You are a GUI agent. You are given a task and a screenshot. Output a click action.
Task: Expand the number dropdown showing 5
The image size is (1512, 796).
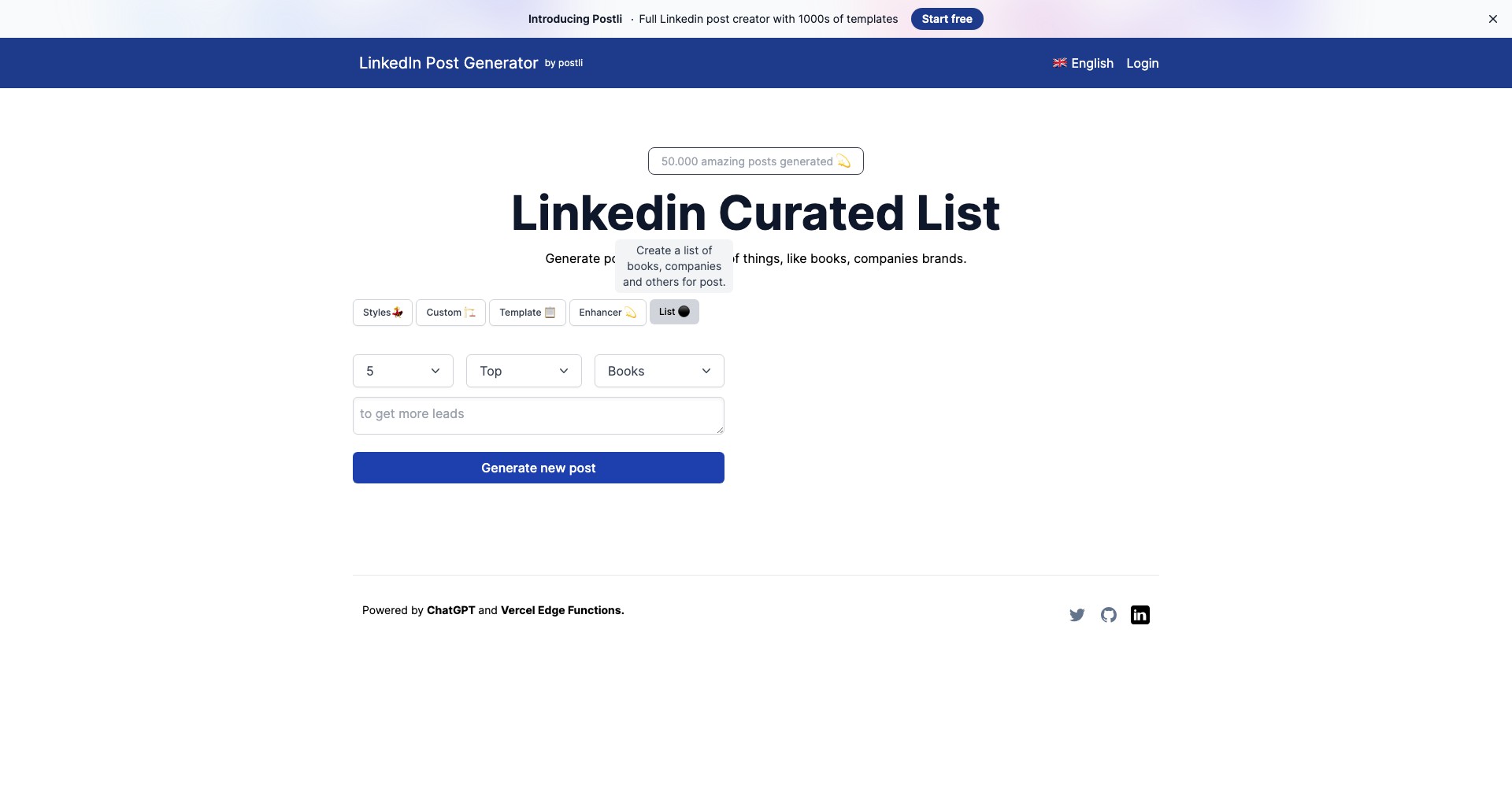(403, 371)
